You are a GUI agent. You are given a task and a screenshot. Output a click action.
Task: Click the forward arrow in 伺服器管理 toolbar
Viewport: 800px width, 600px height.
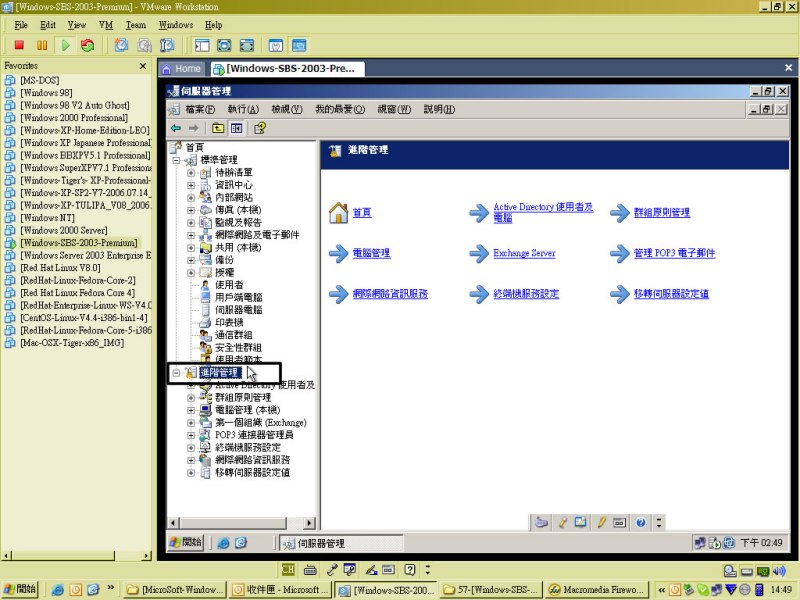pyautogui.click(x=193, y=128)
